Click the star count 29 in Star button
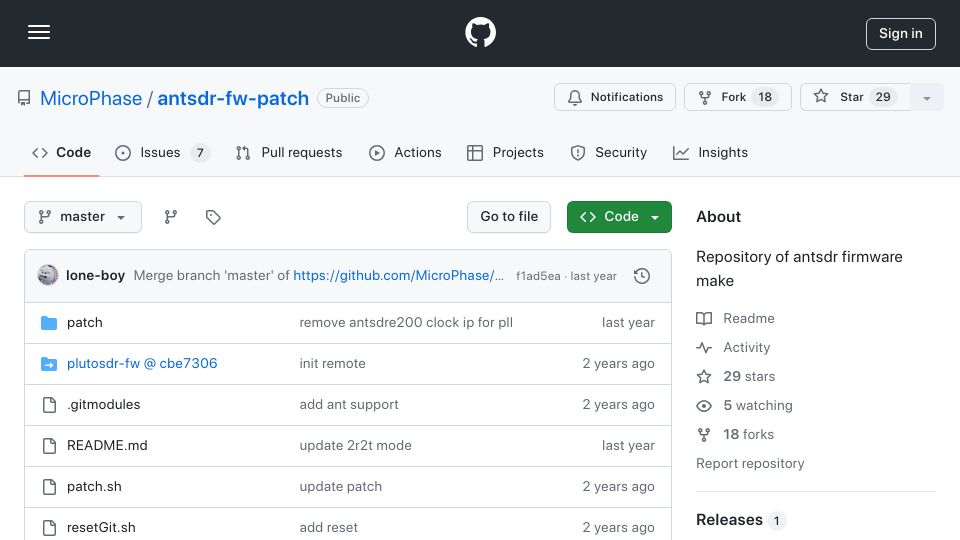This screenshot has width=960, height=540. (x=883, y=97)
